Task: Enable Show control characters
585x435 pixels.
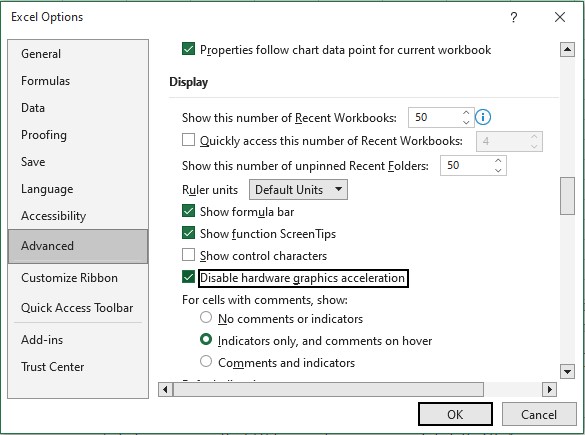Action: 188,255
